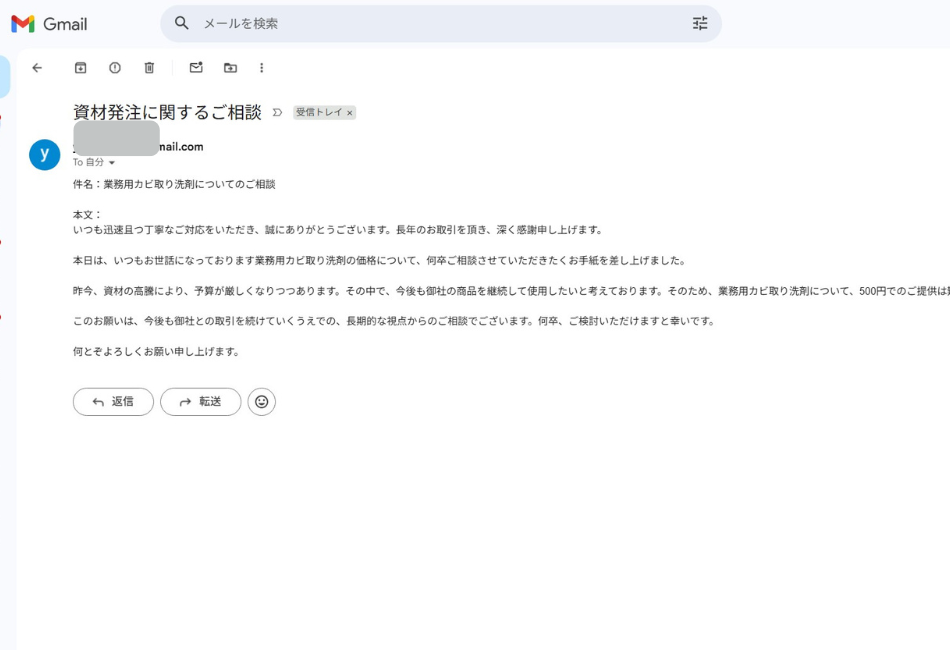Expand recipient details next to To 自分
Image resolution: width=950 pixels, height=650 pixels.
[112, 162]
